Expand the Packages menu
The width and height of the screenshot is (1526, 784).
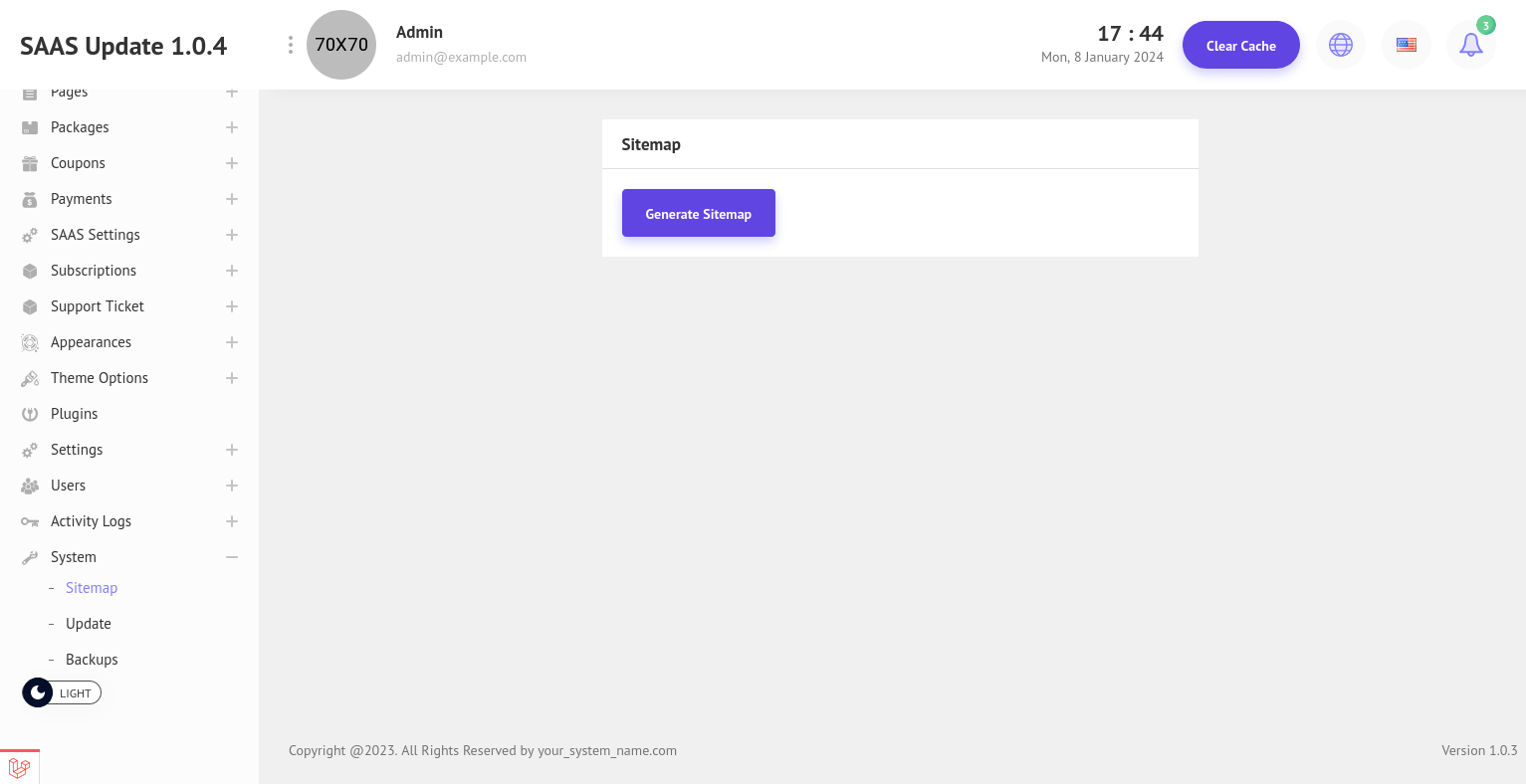[x=231, y=127]
